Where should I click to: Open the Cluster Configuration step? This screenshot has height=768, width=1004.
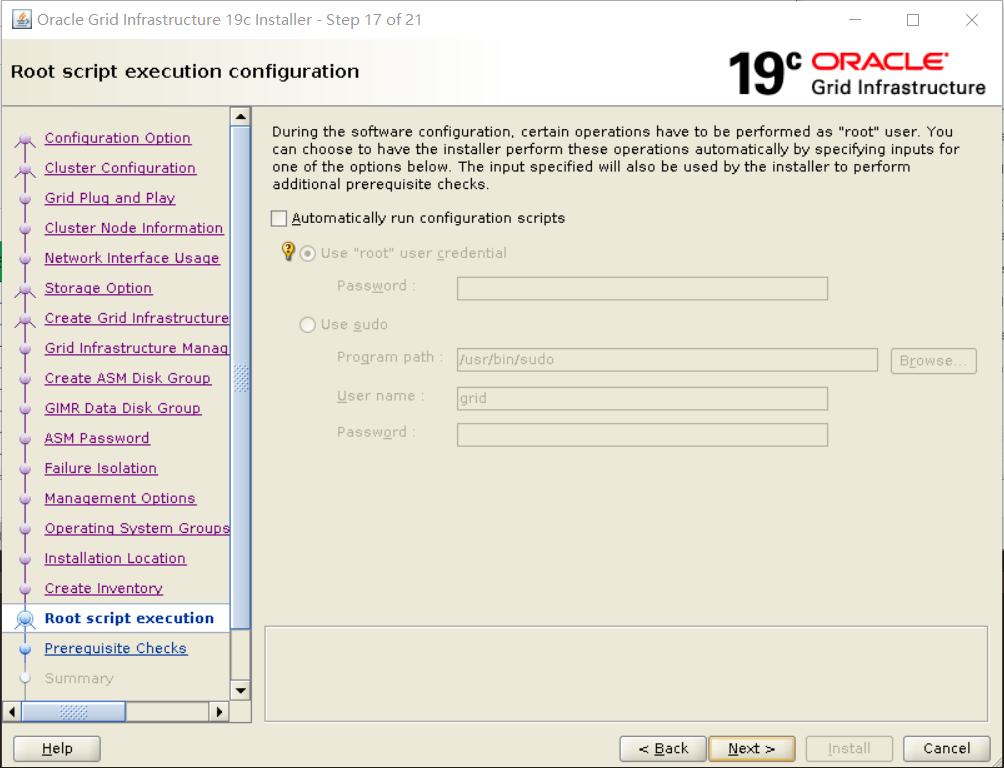click(x=120, y=168)
